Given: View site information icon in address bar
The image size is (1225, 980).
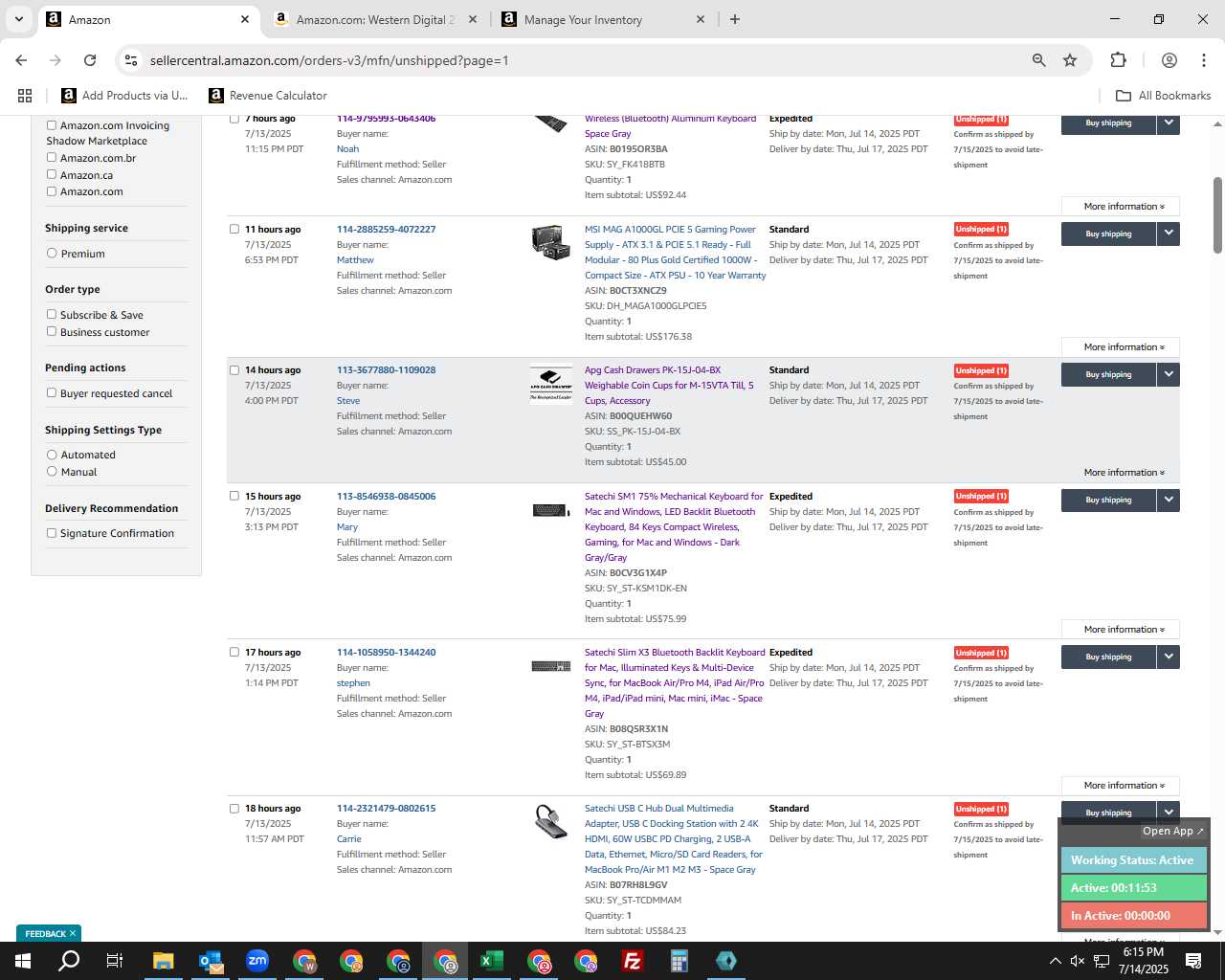Looking at the screenshot, I should tap(131, 60).
